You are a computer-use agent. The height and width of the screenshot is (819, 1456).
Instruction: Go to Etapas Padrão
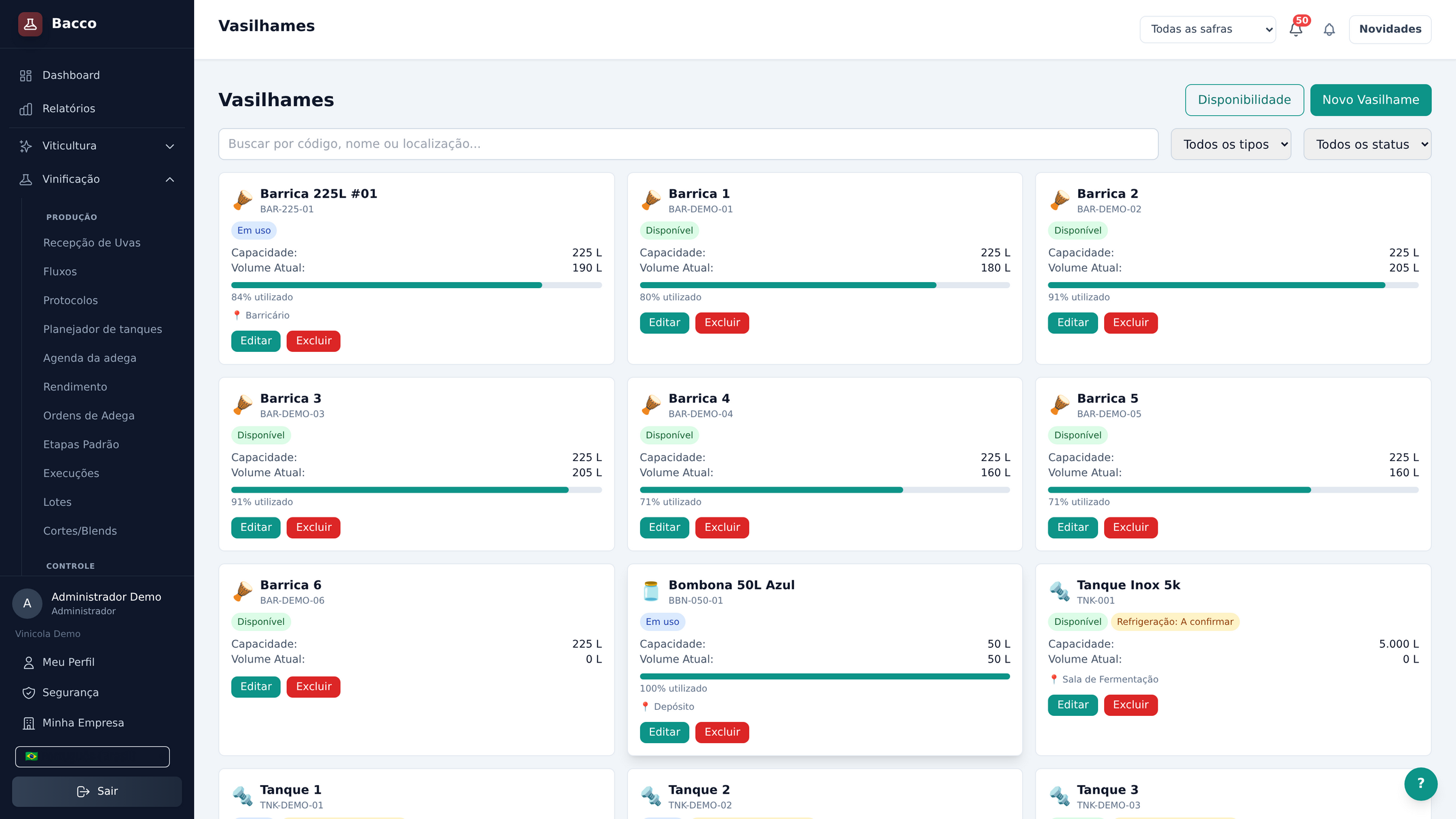click(x=81, y=445)
